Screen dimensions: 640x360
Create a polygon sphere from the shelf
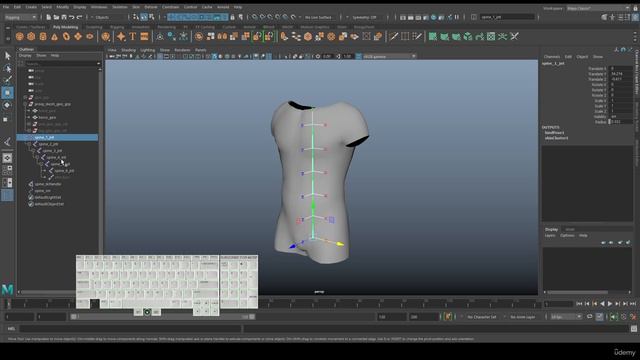[20, 37]
